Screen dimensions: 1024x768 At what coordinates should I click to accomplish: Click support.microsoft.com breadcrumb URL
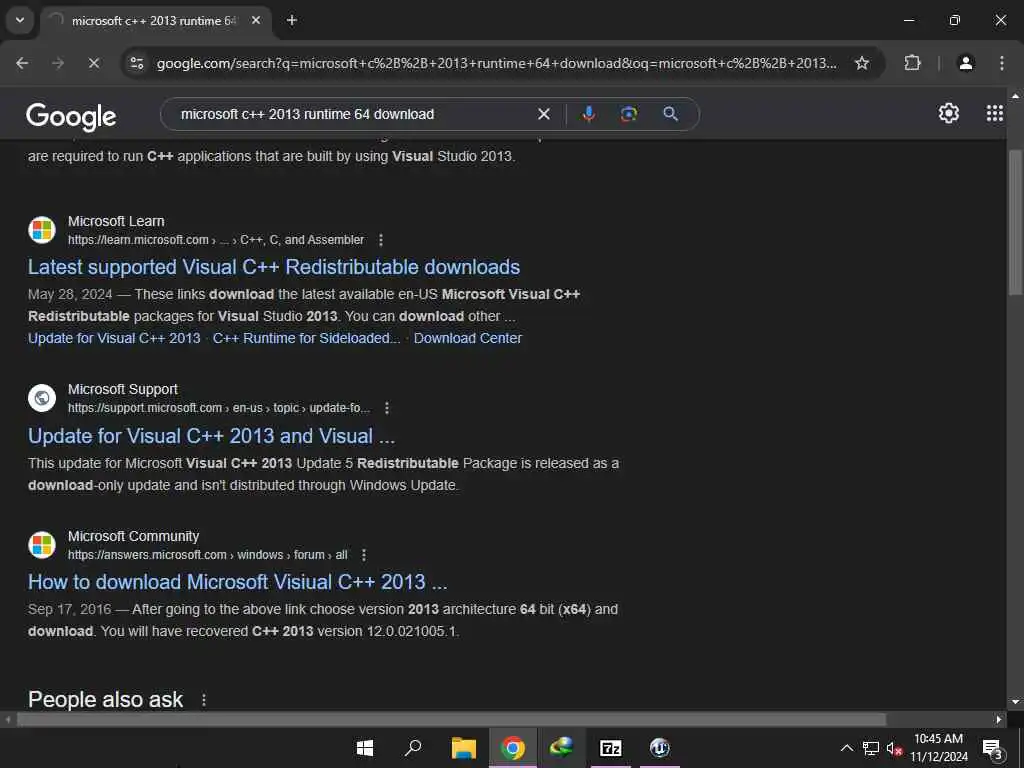pos(219,408)
